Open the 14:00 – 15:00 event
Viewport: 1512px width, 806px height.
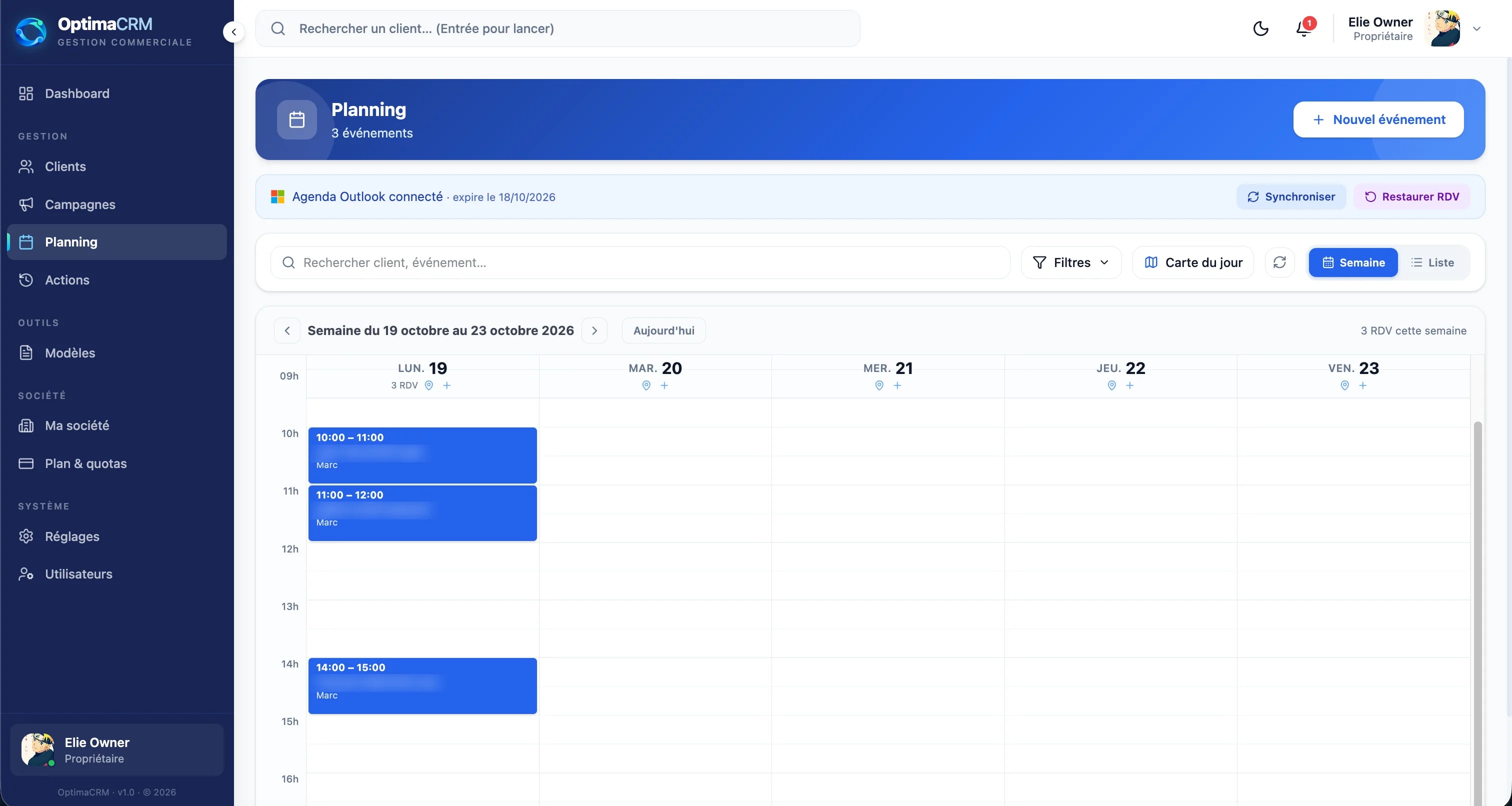click(422, 685)
